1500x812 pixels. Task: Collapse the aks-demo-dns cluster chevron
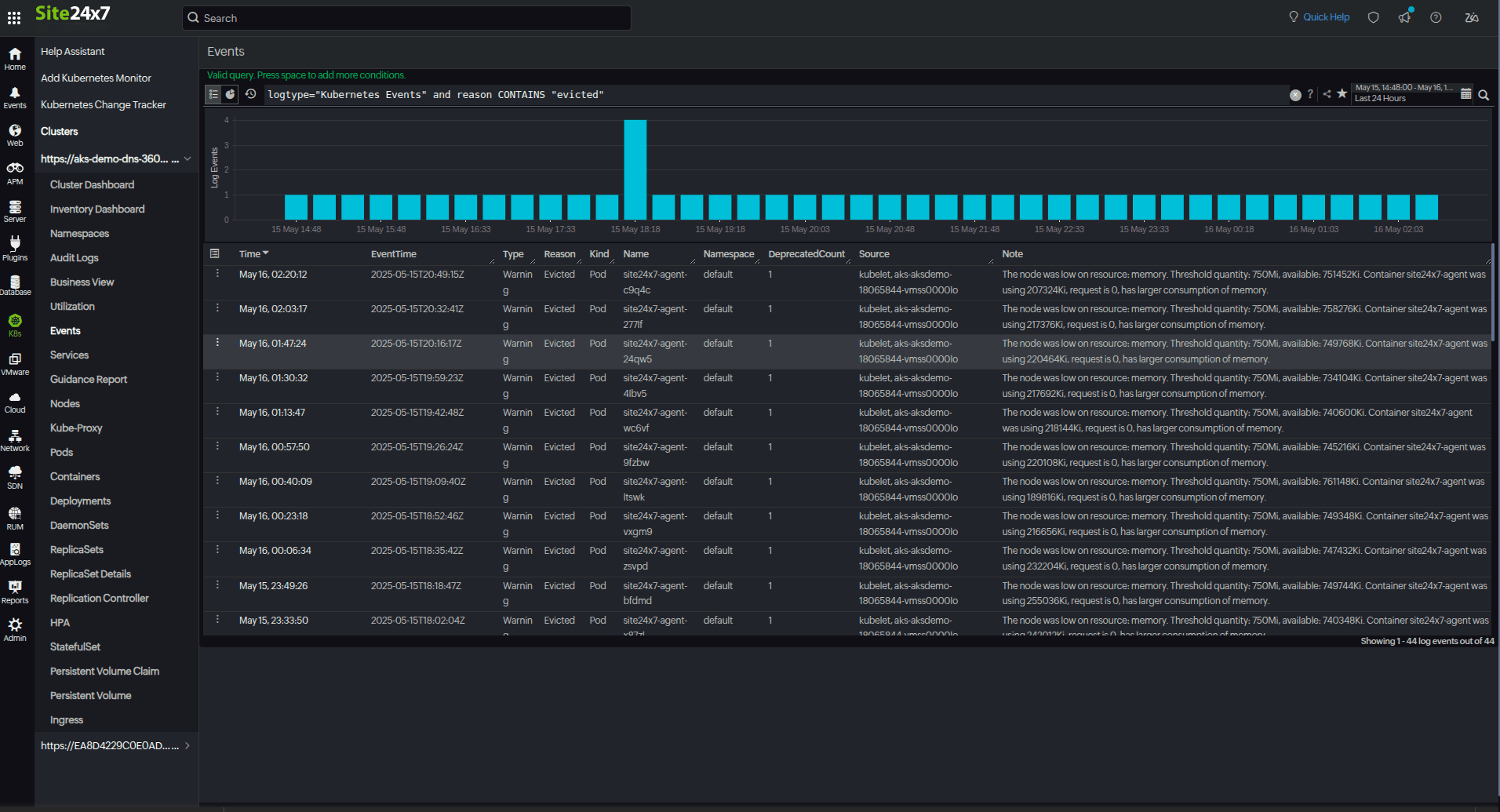(187, 158)
